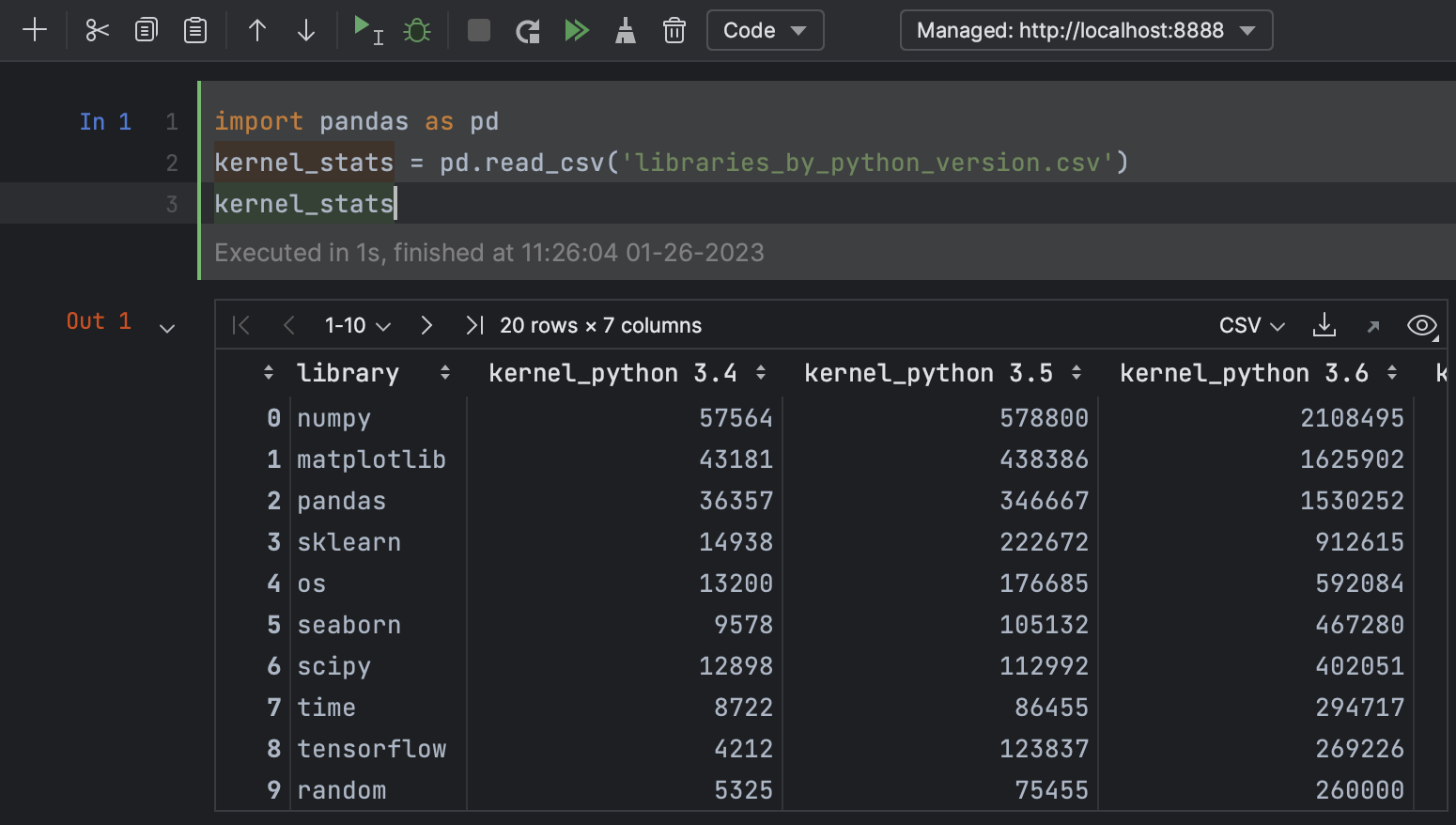
Task: Paste the cell from the clipboard
Action: click(195, 30)
